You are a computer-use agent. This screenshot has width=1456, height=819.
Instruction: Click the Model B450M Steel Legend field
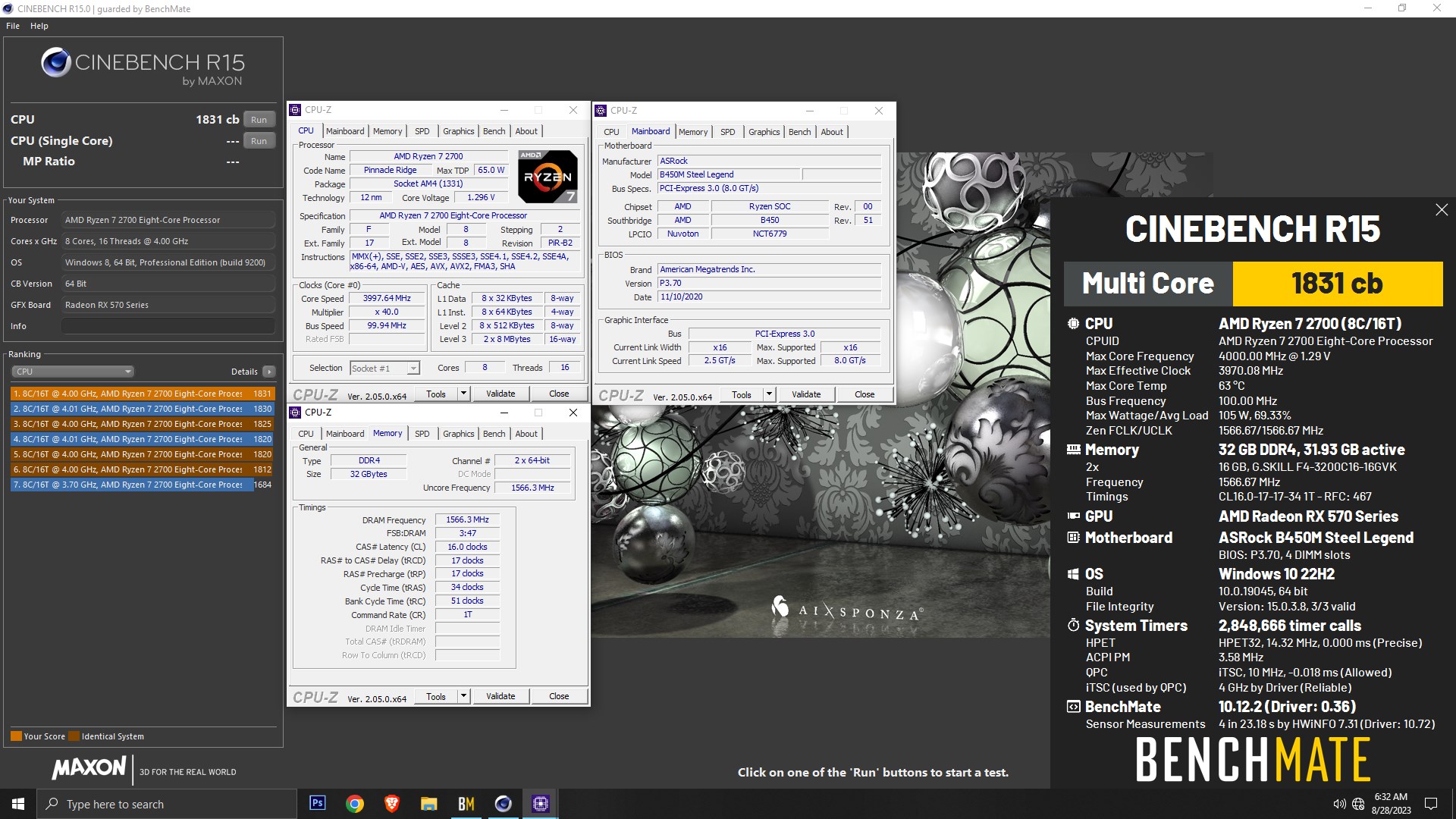click(728, 174)
